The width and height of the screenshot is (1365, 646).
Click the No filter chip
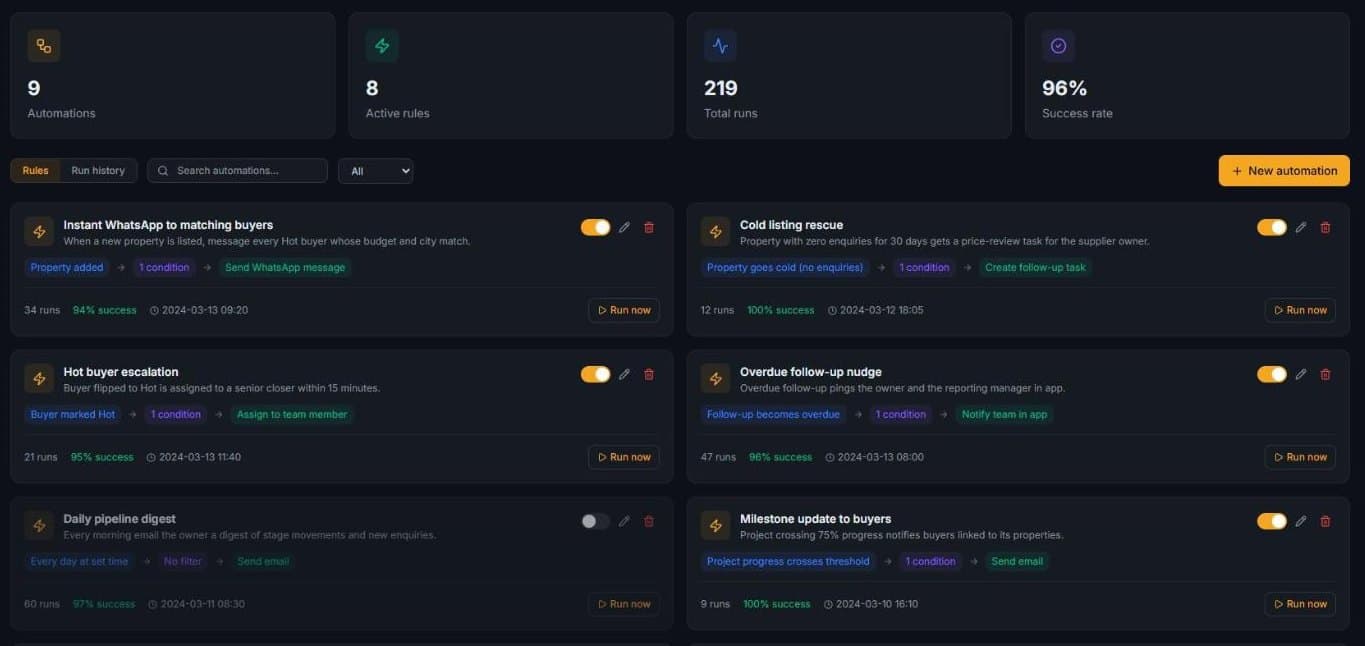coord(183,562)
